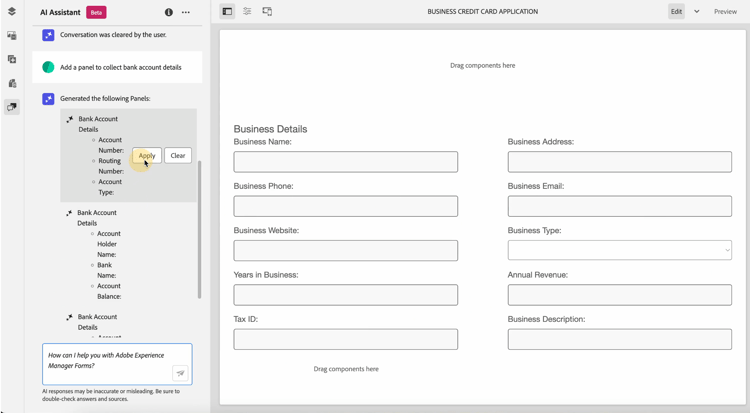Open the assets icon in the left rail
The height and width of the screenshot is (413, 750).
click(12, 35)
